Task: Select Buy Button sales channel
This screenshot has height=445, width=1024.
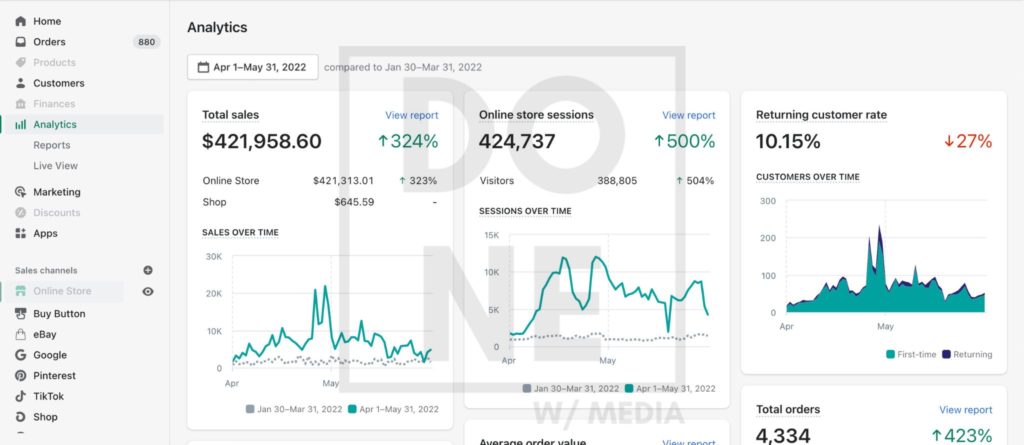Action: (x=59, y=314)
